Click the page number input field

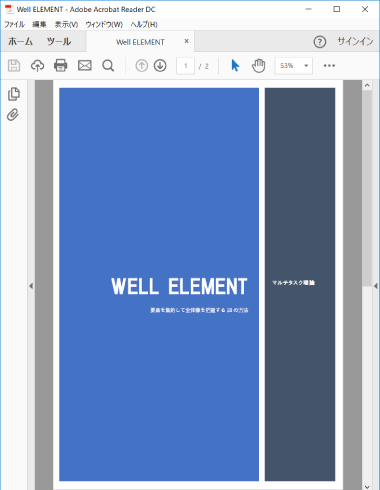(185, 66)
